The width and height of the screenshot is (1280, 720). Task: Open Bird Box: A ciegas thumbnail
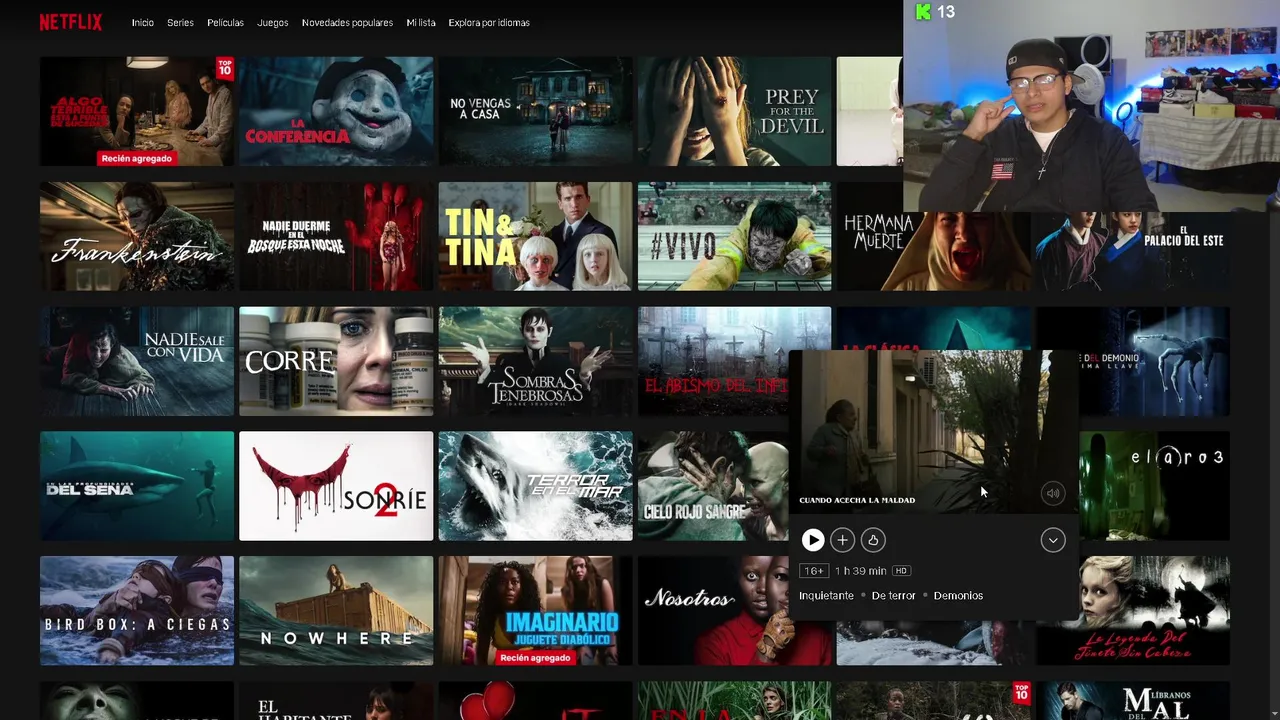coord(137,610)
